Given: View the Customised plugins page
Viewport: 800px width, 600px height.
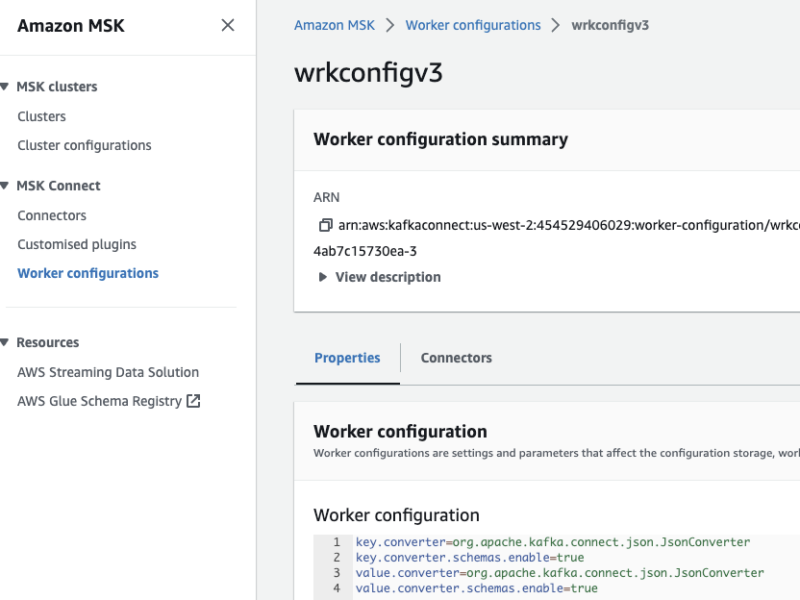Looking at the screenshot, I should pos(76,244).
